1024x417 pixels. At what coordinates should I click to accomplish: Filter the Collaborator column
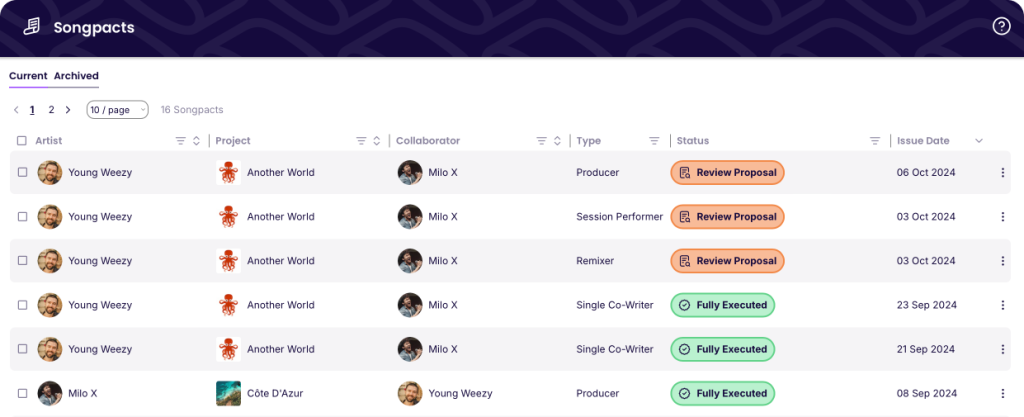click(x=541, y=141)
